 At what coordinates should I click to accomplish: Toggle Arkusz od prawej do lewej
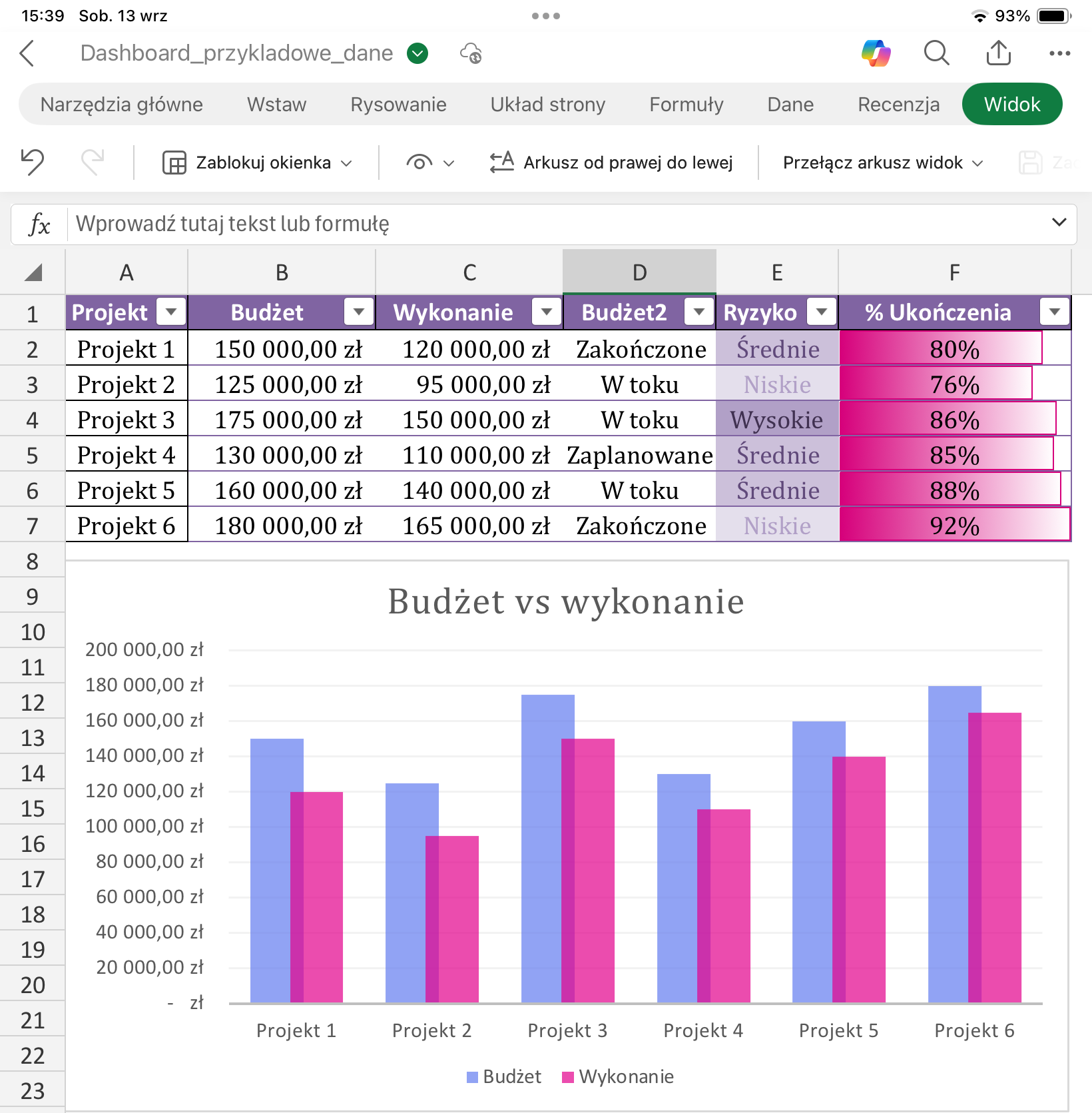coord(611,163)
